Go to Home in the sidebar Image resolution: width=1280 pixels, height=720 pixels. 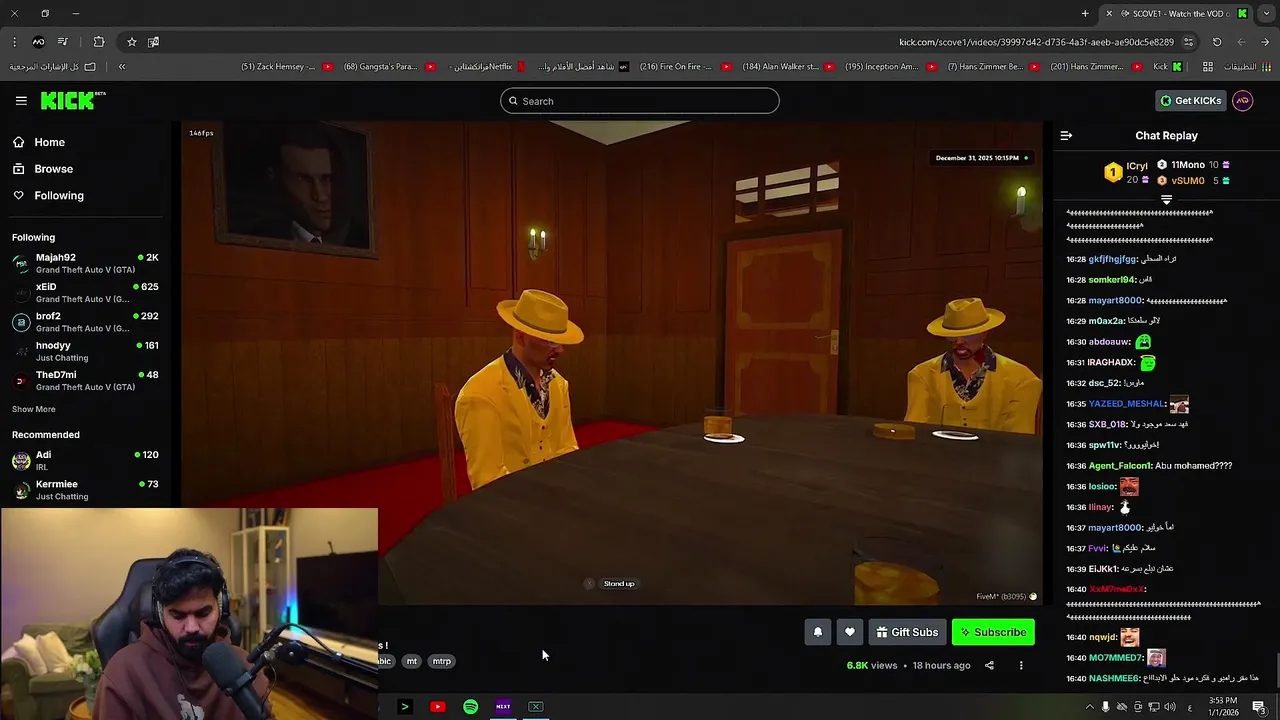49,142
